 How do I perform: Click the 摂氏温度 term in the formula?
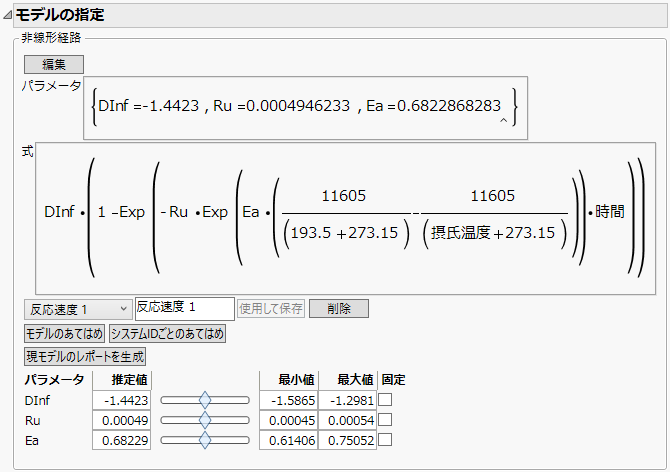460,233
